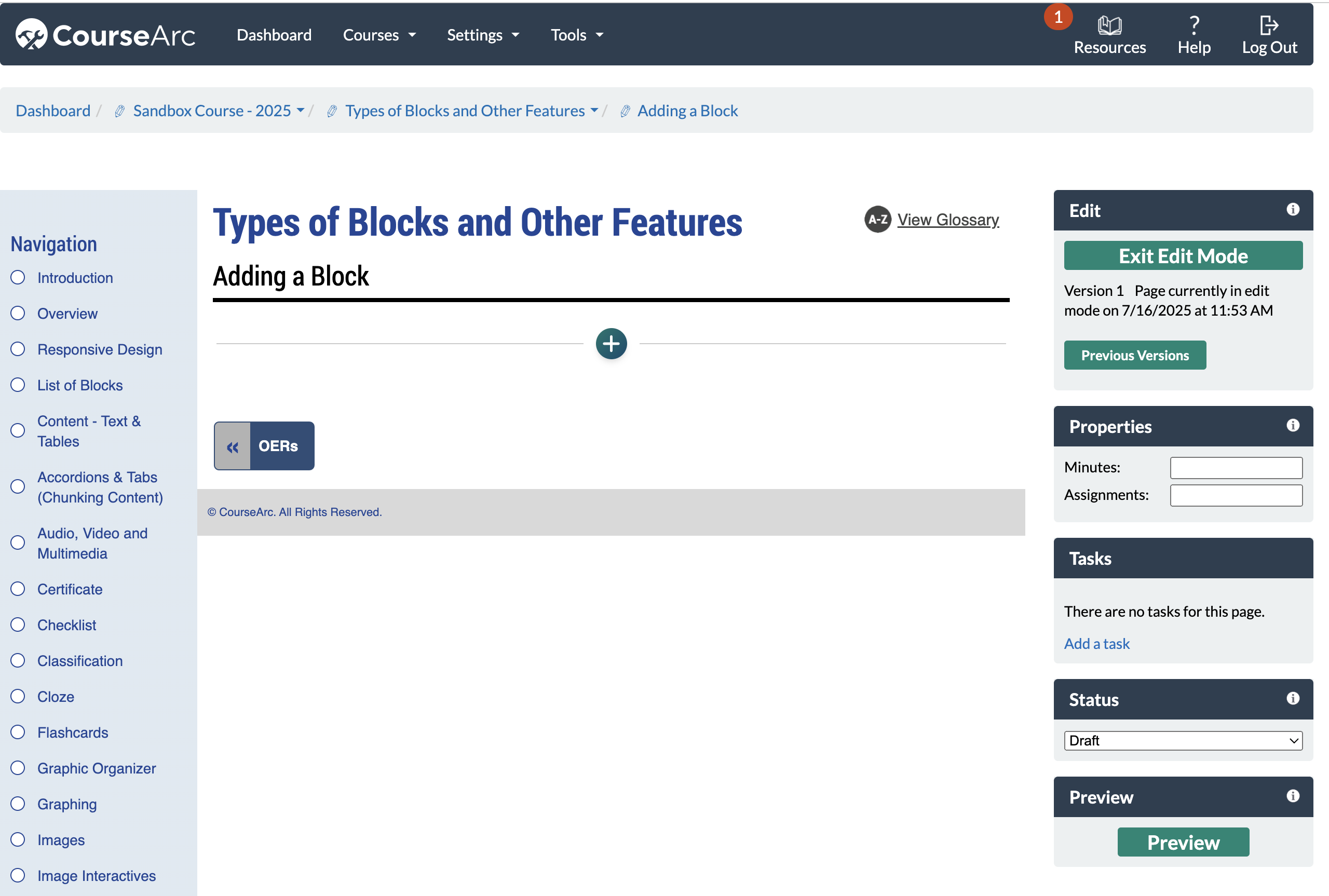Click the info icon in Status panel
The width and height of the screenshot is (1329, 896).
[x=1293, y=698]
